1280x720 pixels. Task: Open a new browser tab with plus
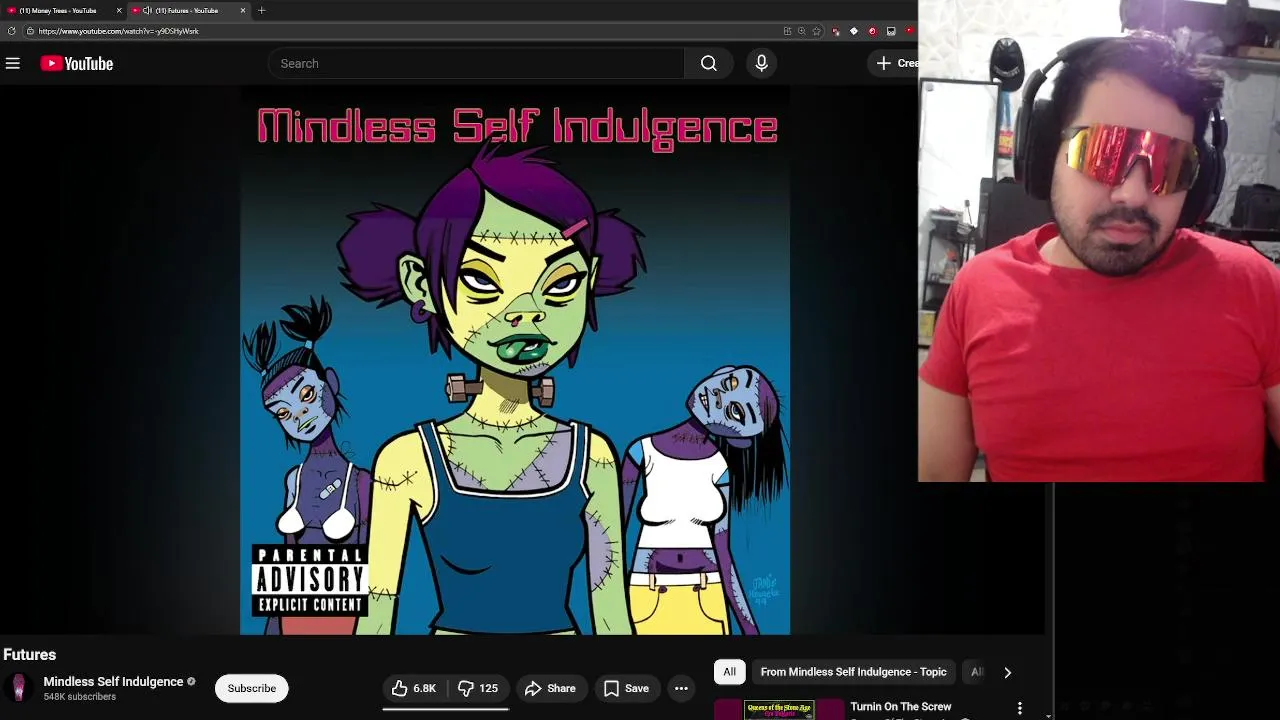[261, 10]
